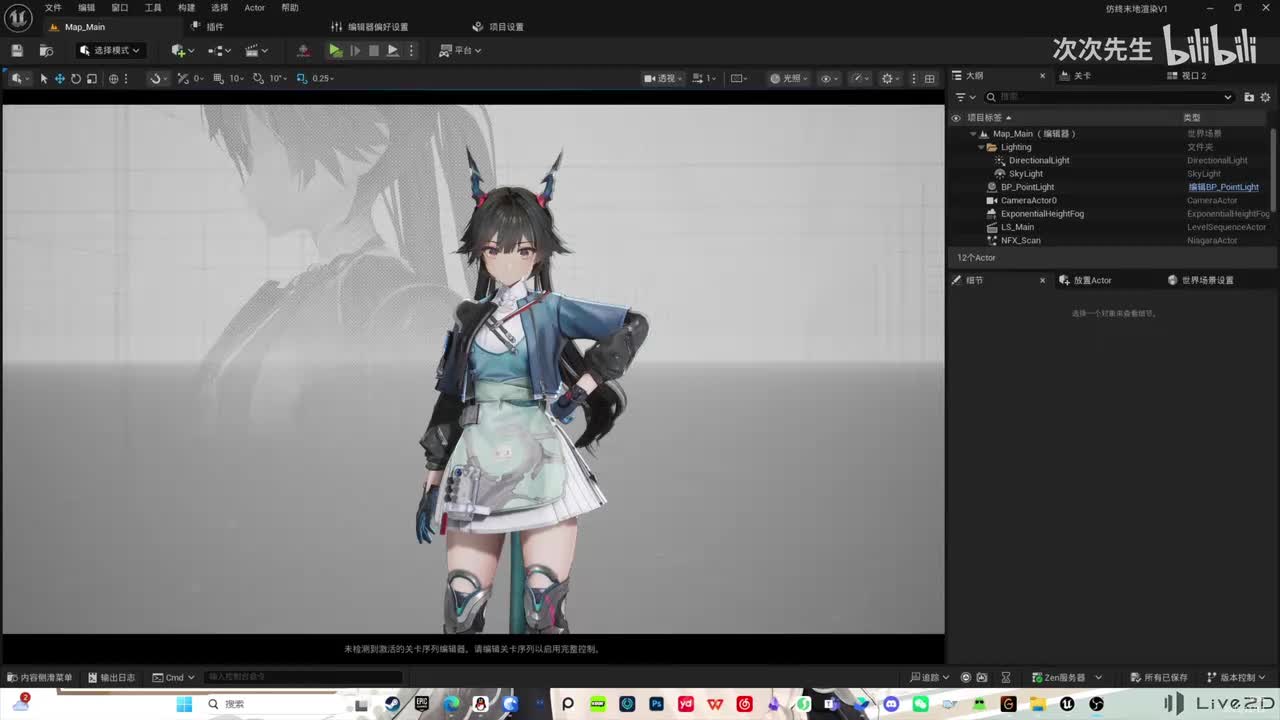The width and height of the screenshot is (1280, 720).
Task: Switch to the 关卡 levels tab
Action: (x=1075, y=76)
